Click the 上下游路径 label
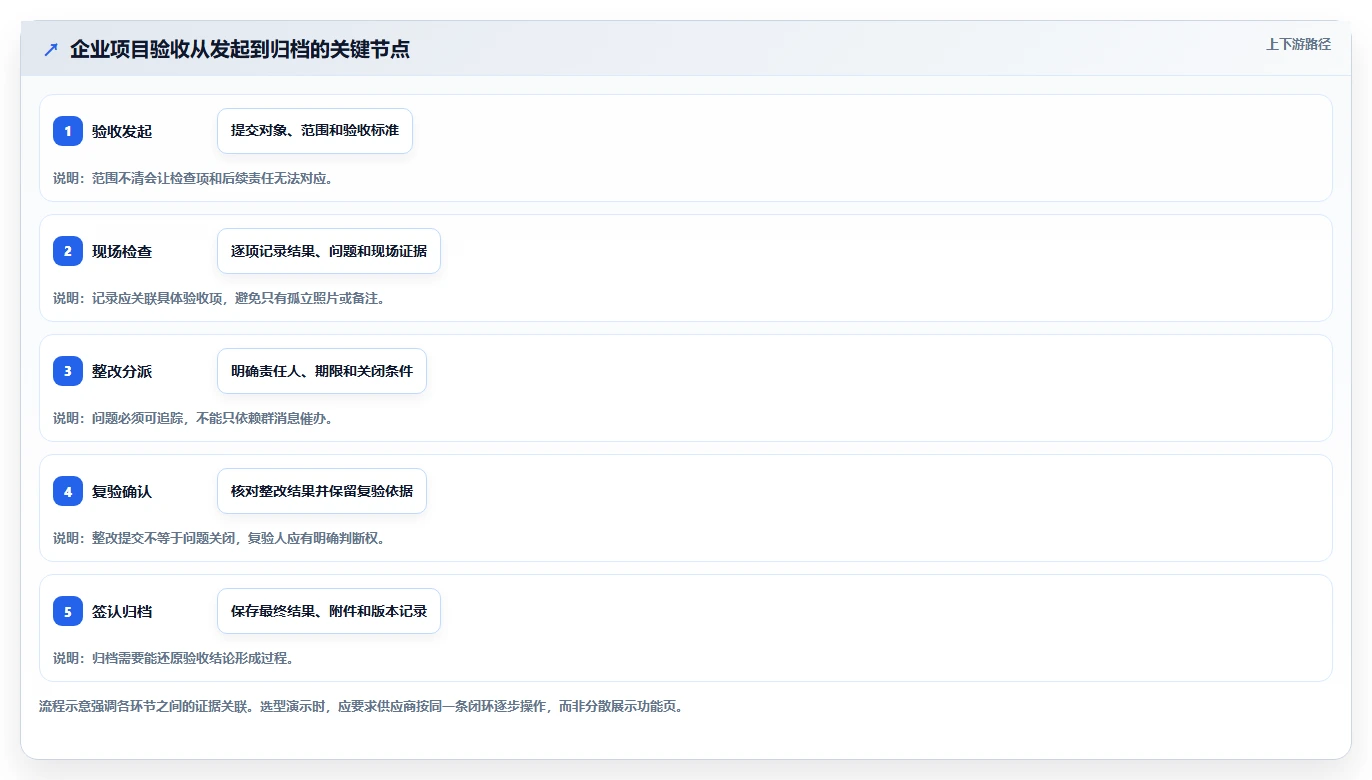The height and width of the screenshot is (780, 1372). click(1298, 44)
